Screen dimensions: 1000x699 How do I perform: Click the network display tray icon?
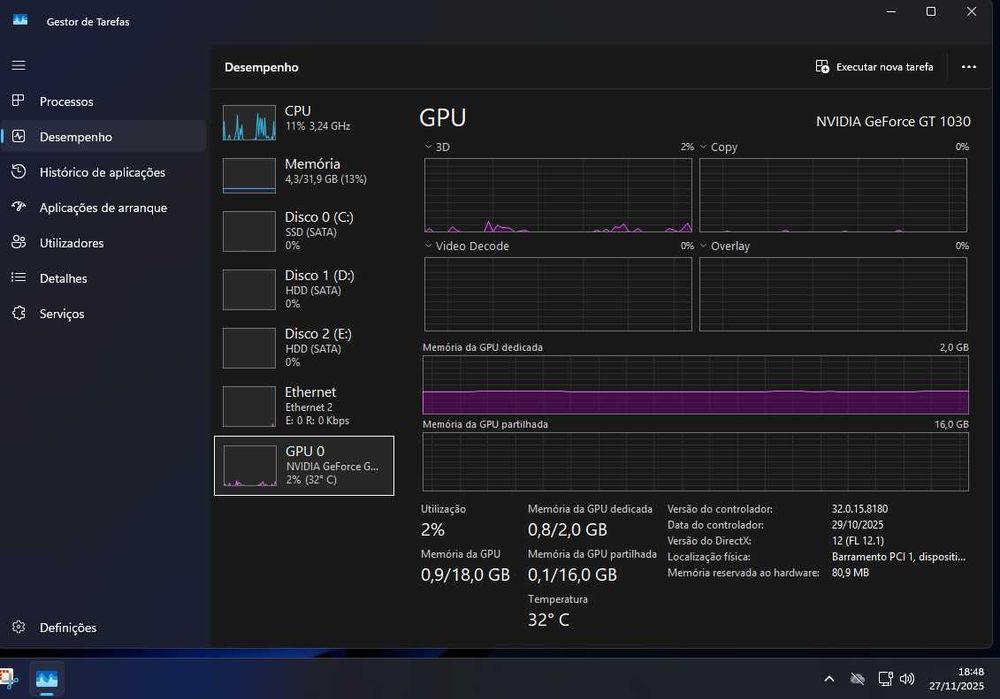[885, 679]
